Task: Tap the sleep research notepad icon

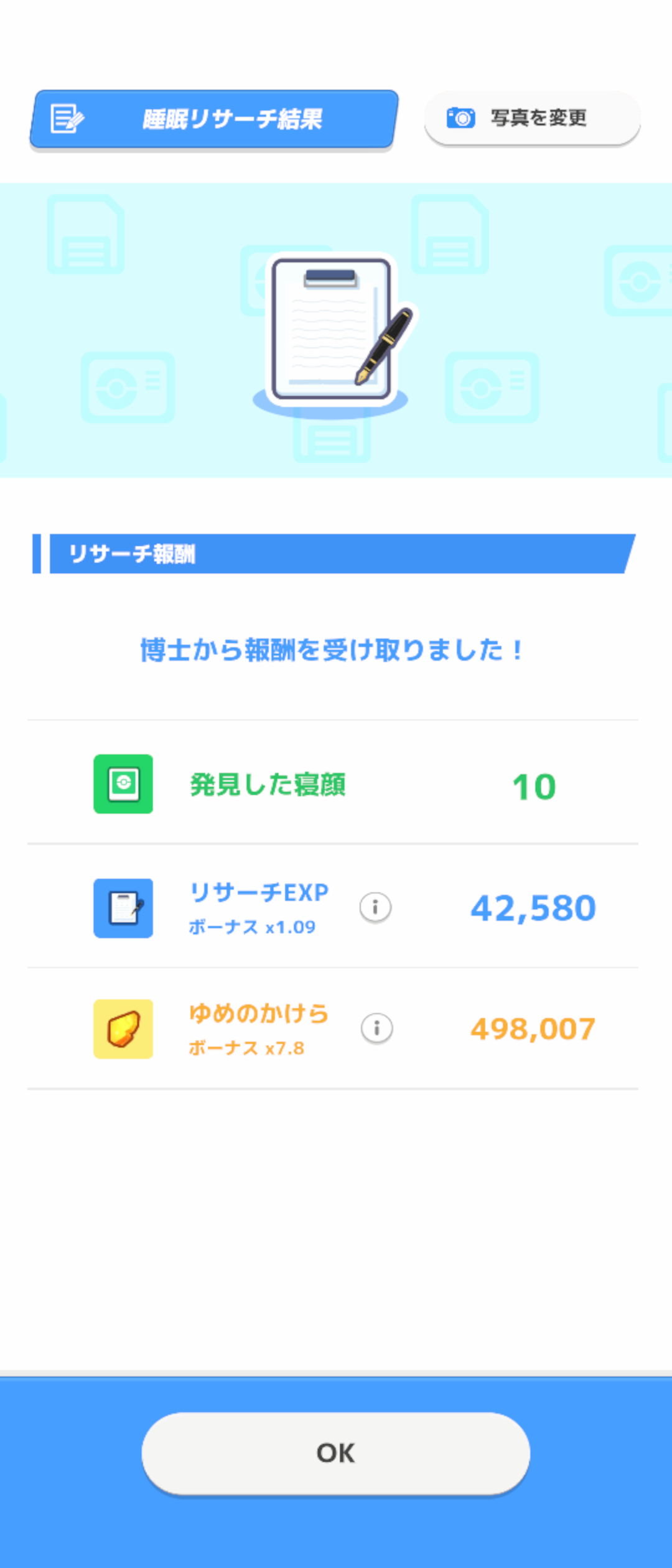Action: point(67,119)
